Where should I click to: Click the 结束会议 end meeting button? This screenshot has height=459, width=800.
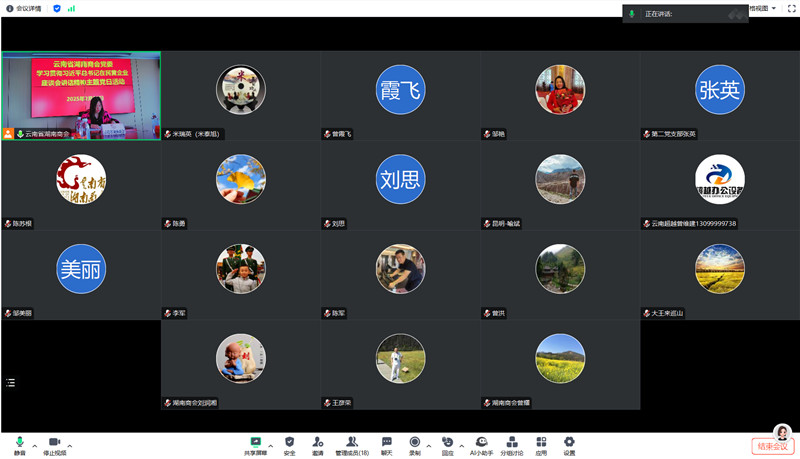pyautogui.click(x=772, y=446)
